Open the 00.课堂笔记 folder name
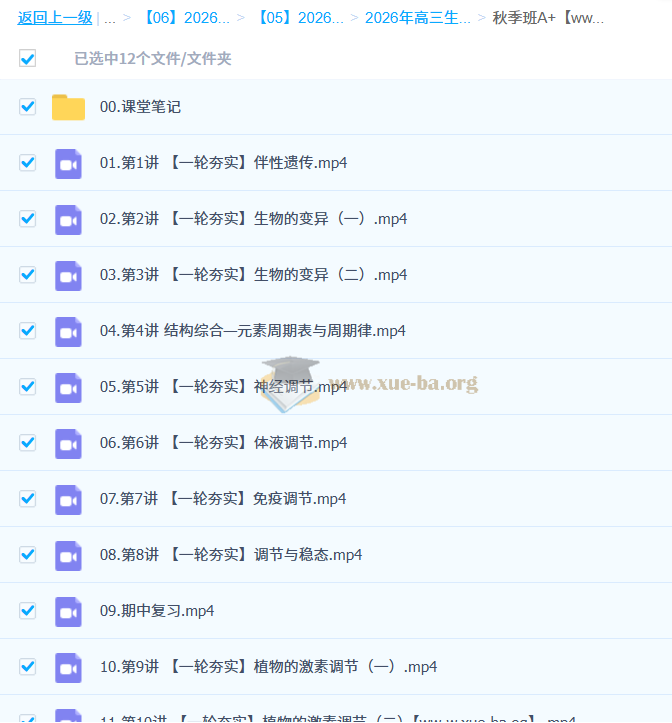The height and width of the screenshot is (723, 672). click(x=140, y=107)
